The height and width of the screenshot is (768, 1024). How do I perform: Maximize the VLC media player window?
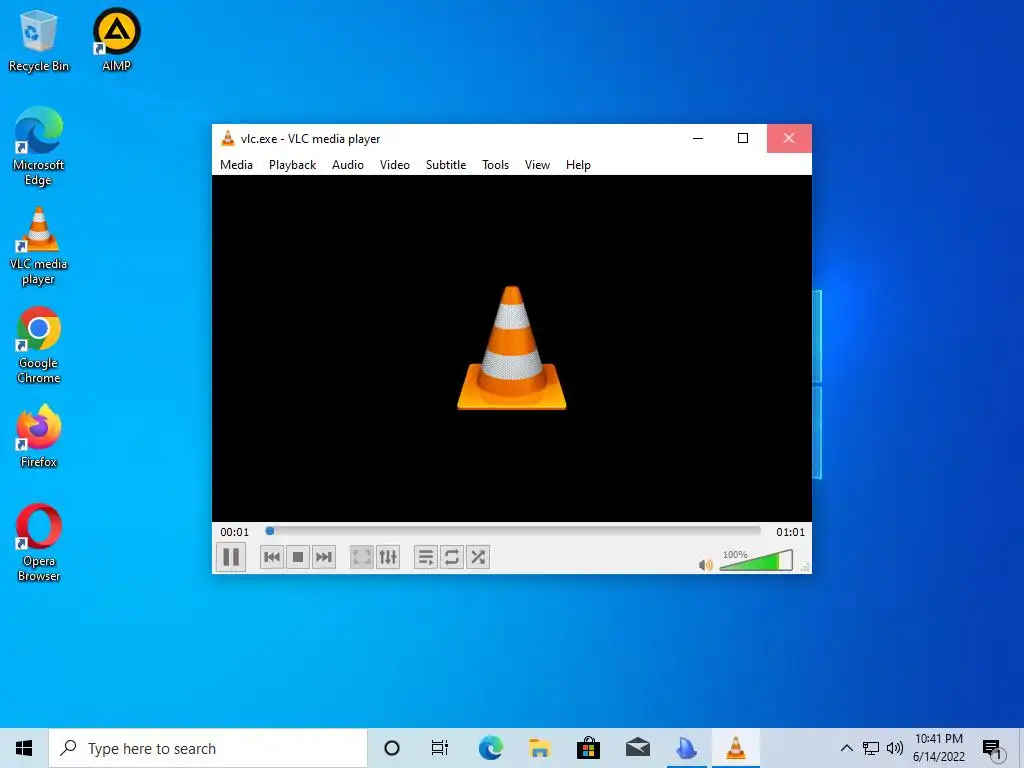click(x=743, y=138)
